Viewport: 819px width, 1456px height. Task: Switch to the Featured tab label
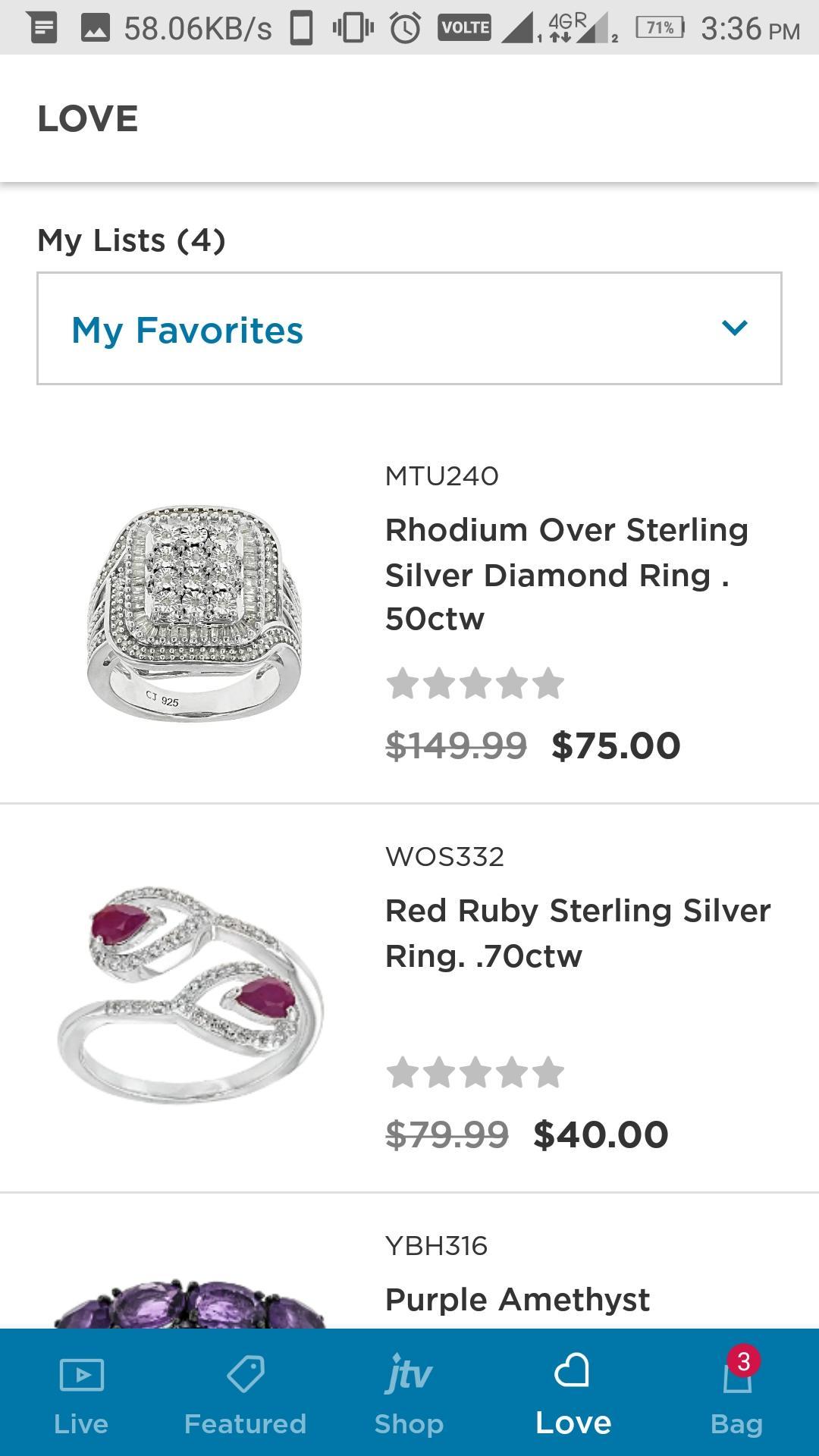[x=245, y=1423]
